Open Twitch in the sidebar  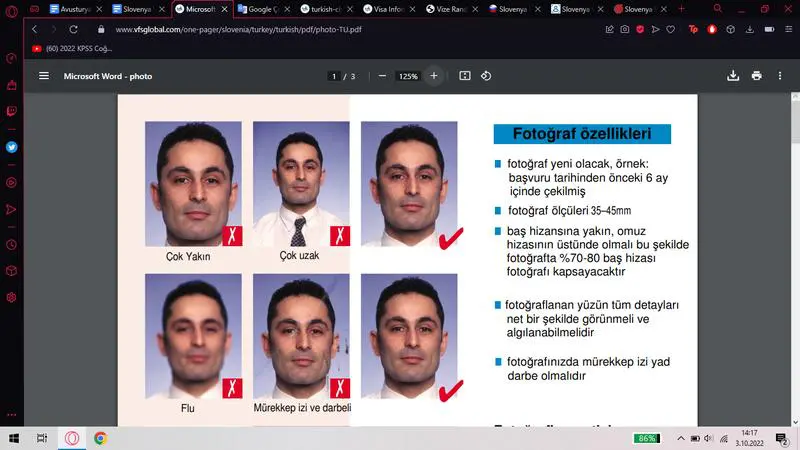[x=11, y=111]
